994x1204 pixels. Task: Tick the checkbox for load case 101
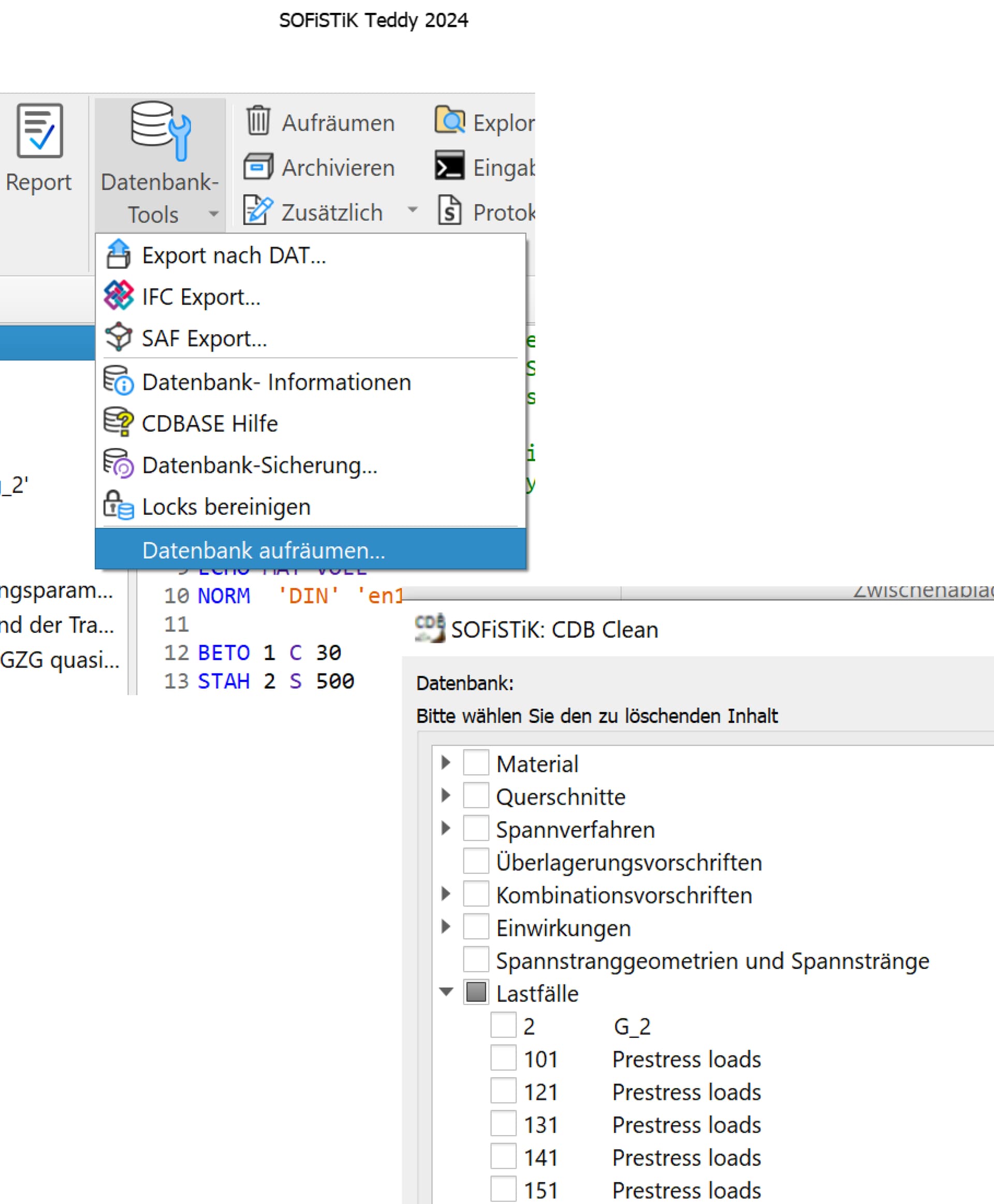pyautogui.click(x=503, y=1058)
